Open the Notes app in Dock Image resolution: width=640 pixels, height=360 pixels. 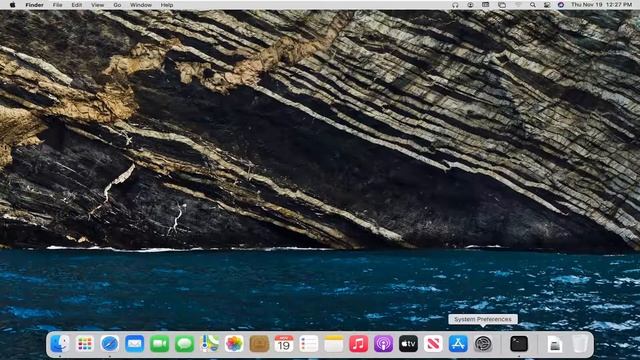click(x=334, y=344)
